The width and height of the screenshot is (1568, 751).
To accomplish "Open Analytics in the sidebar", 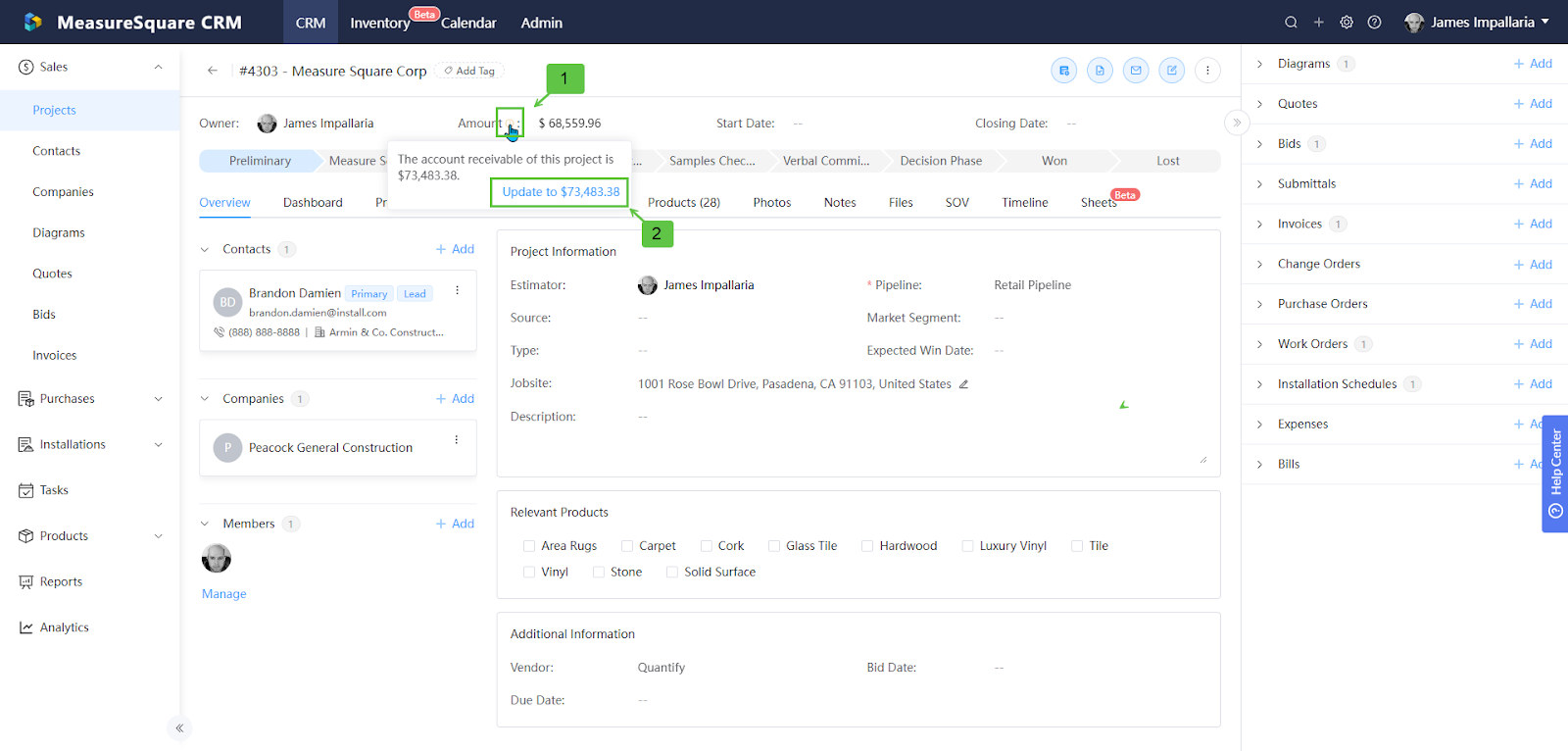I will coord(64,627).
